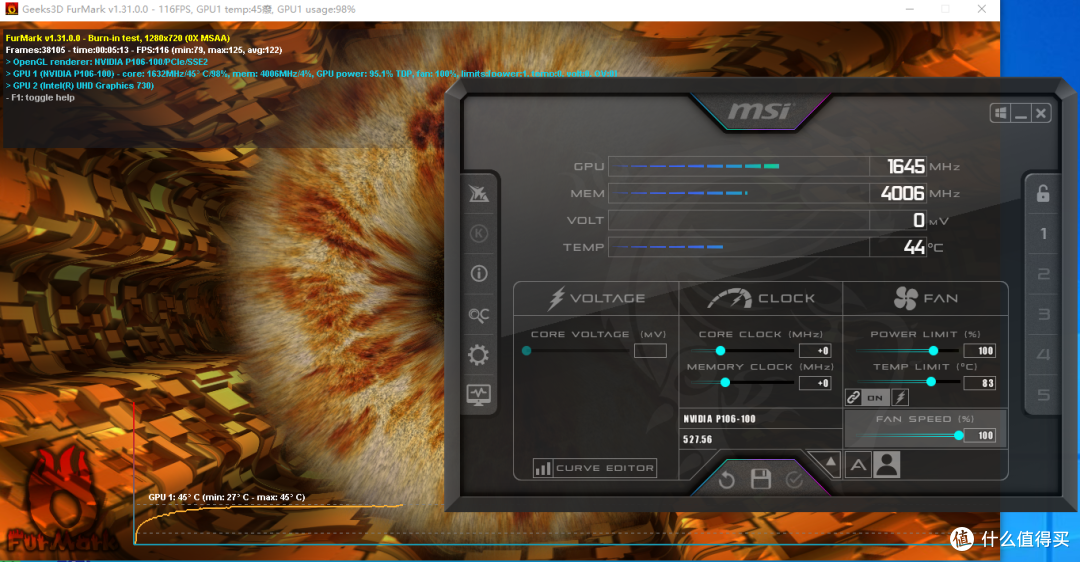Viewport: 1080px width, 562px height.
Task: Open the MSI fighter jet gaming app icon
Action: tap(479, 194)
